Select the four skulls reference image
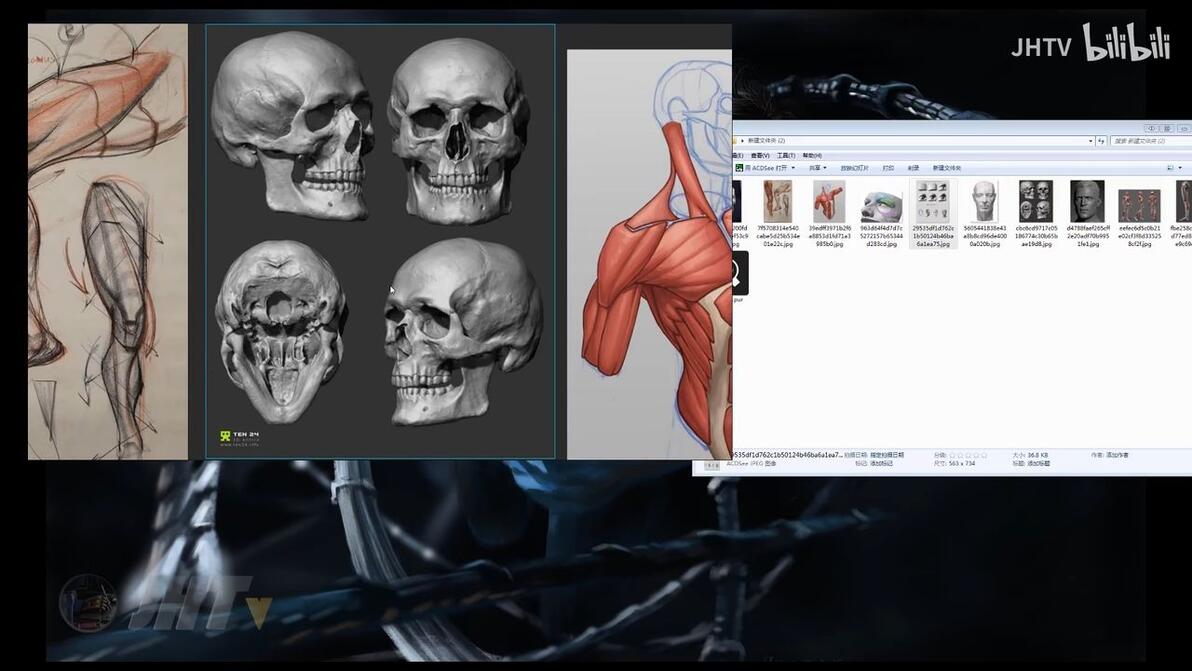Image resolution: width=1192 pixels, height=671 pixels. tap(380, 241)
